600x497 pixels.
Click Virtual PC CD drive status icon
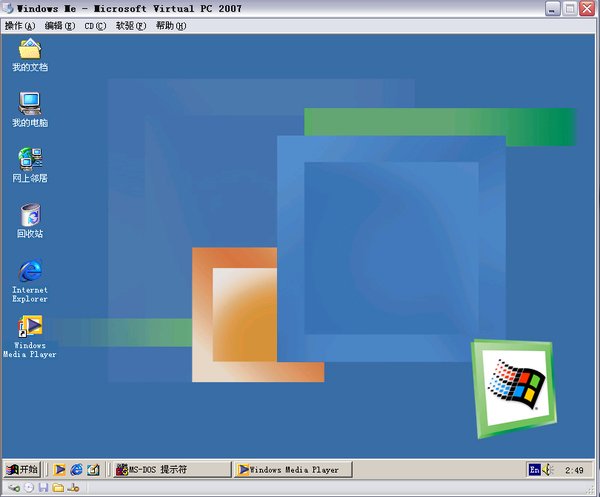pyautogui.click(x=29, y=487)
